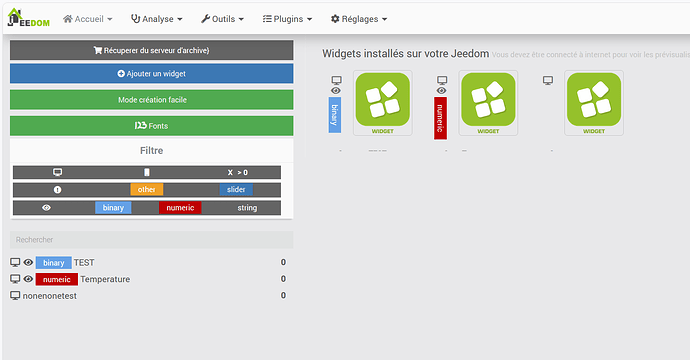This screenshot has height=360, width=690.
Task: Click monitor icon in TEST row
Action: point(15,263)
